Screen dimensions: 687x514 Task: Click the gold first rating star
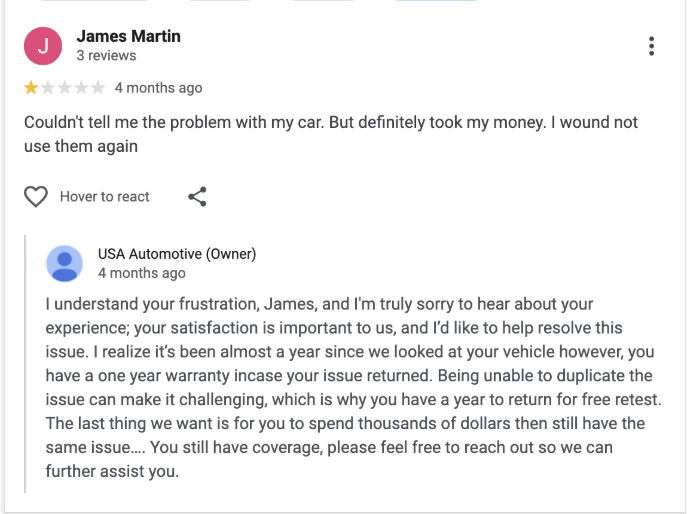pyautogui.click(x=31, y=88)
